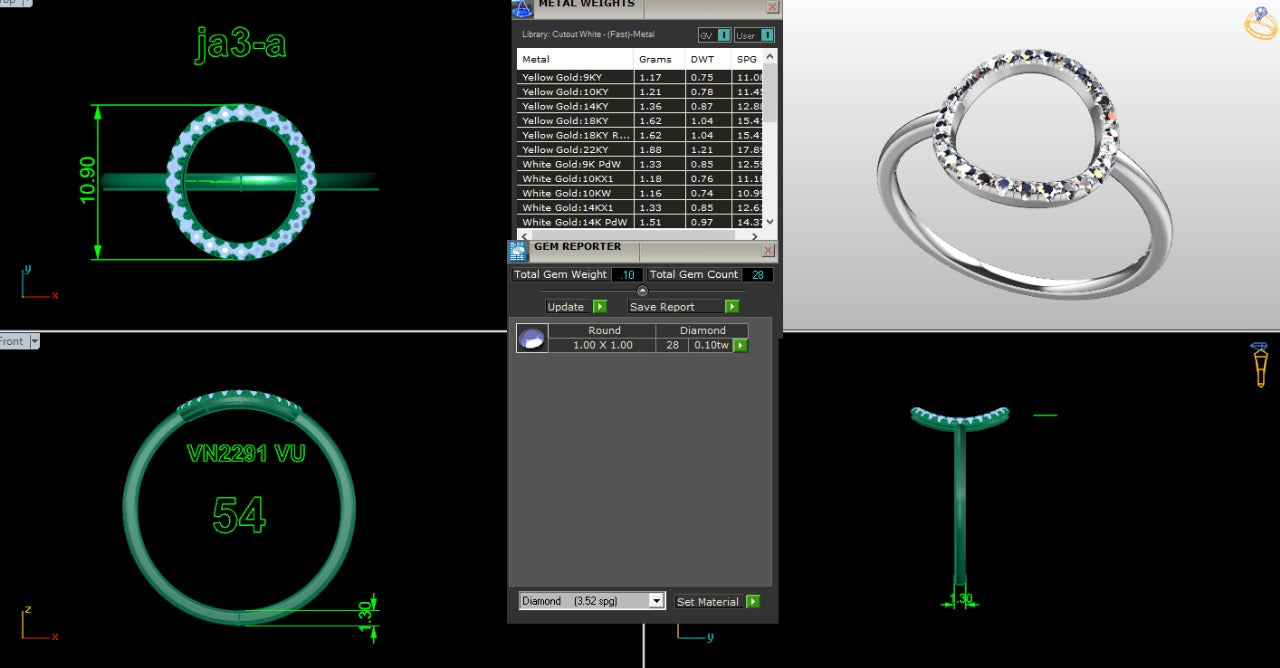
Task: Click the Library: Cutout White label
Action: [588, 35]
